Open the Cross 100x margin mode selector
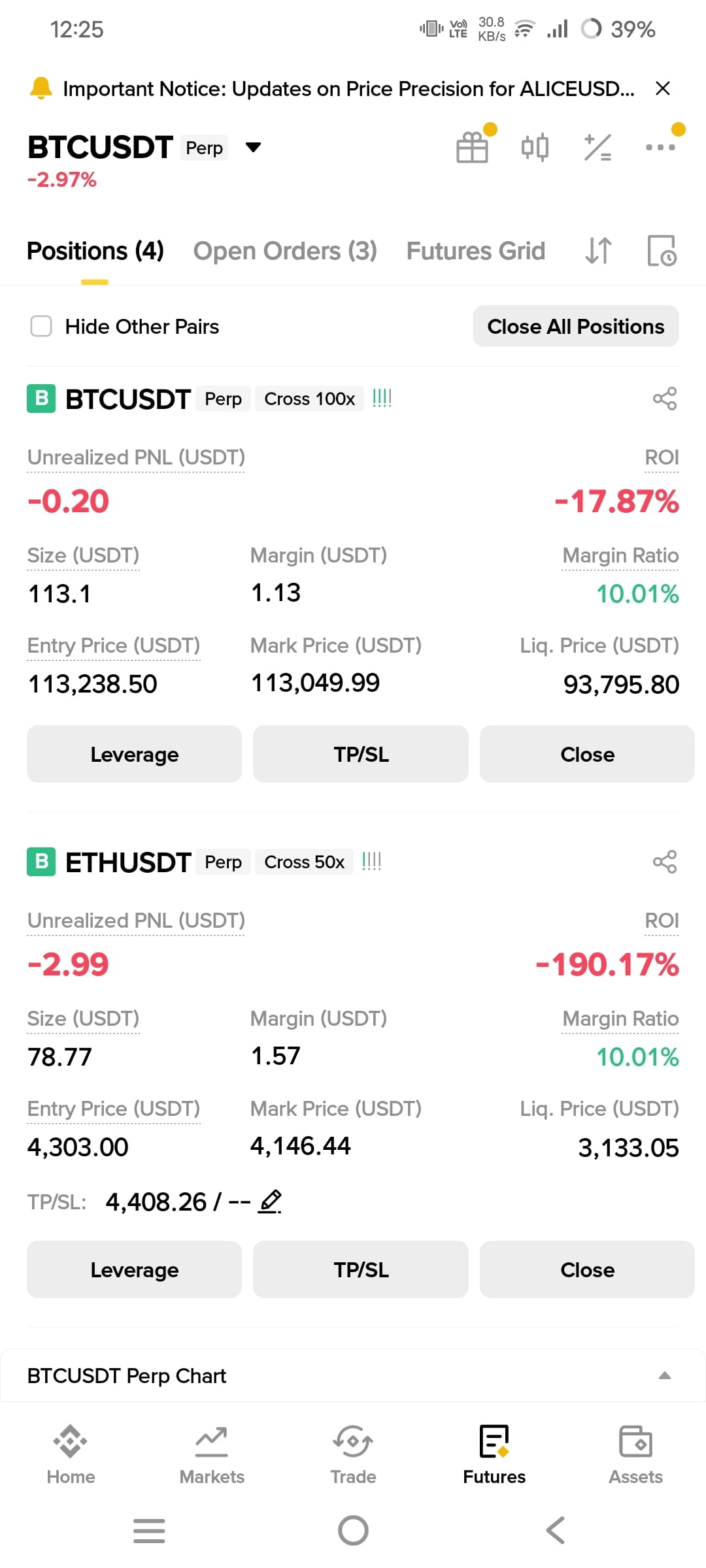The height and width of the screenshot is (1568, 706). (309, 399)
